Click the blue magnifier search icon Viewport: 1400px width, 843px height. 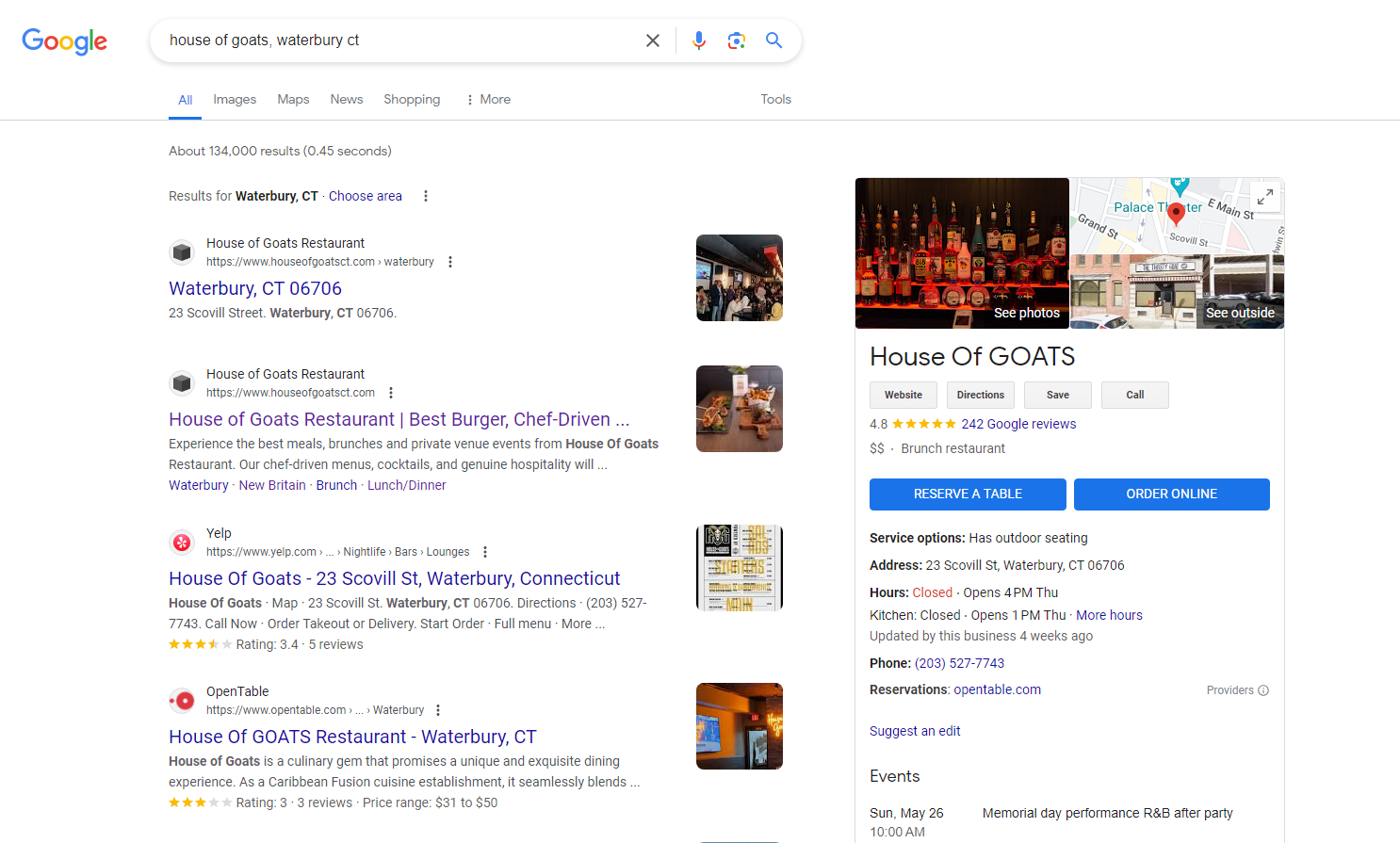click(774, 41)
